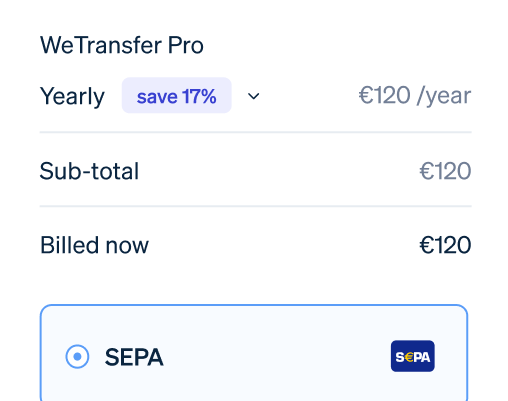508x401 pixels.
Task: Select the SEPA radio button
Action: (x=77, y=357)
